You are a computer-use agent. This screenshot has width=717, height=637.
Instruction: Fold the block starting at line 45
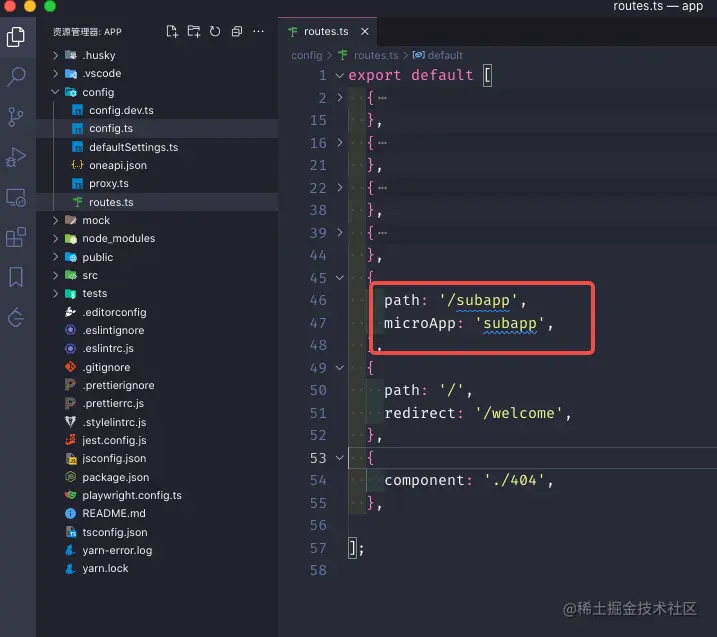339,278
